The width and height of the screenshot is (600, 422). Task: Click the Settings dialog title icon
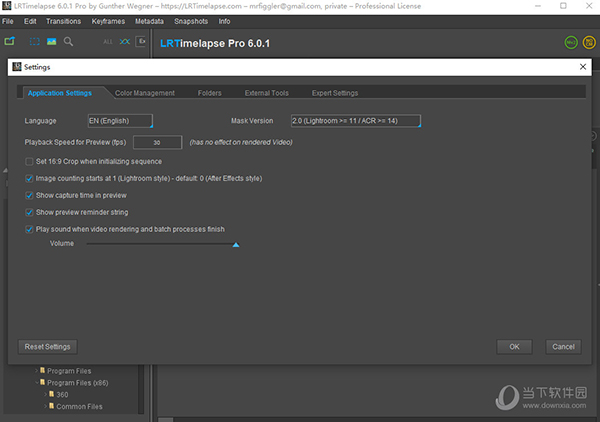(x=17, y=67)
